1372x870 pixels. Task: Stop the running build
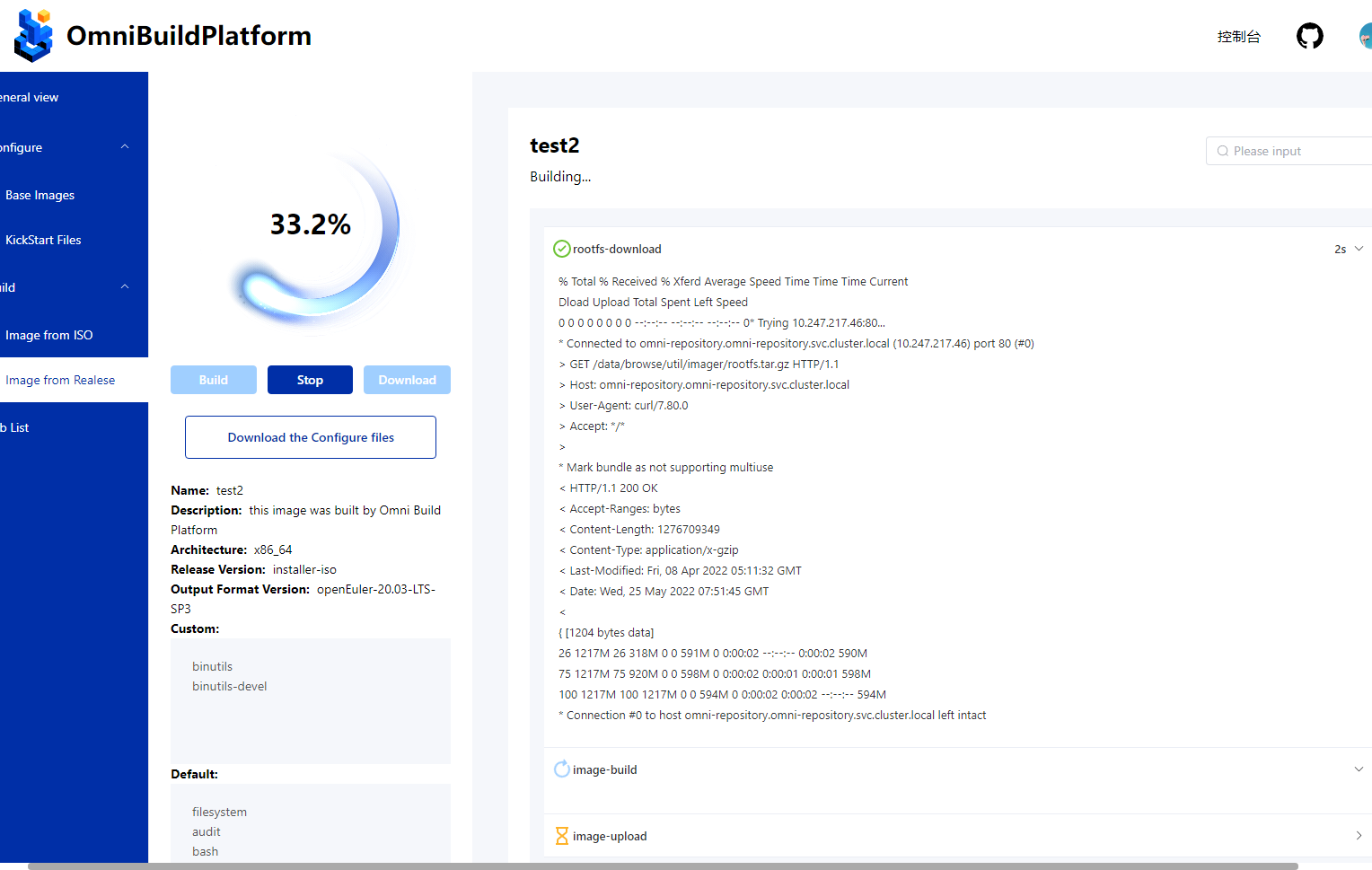click(310, 380)
